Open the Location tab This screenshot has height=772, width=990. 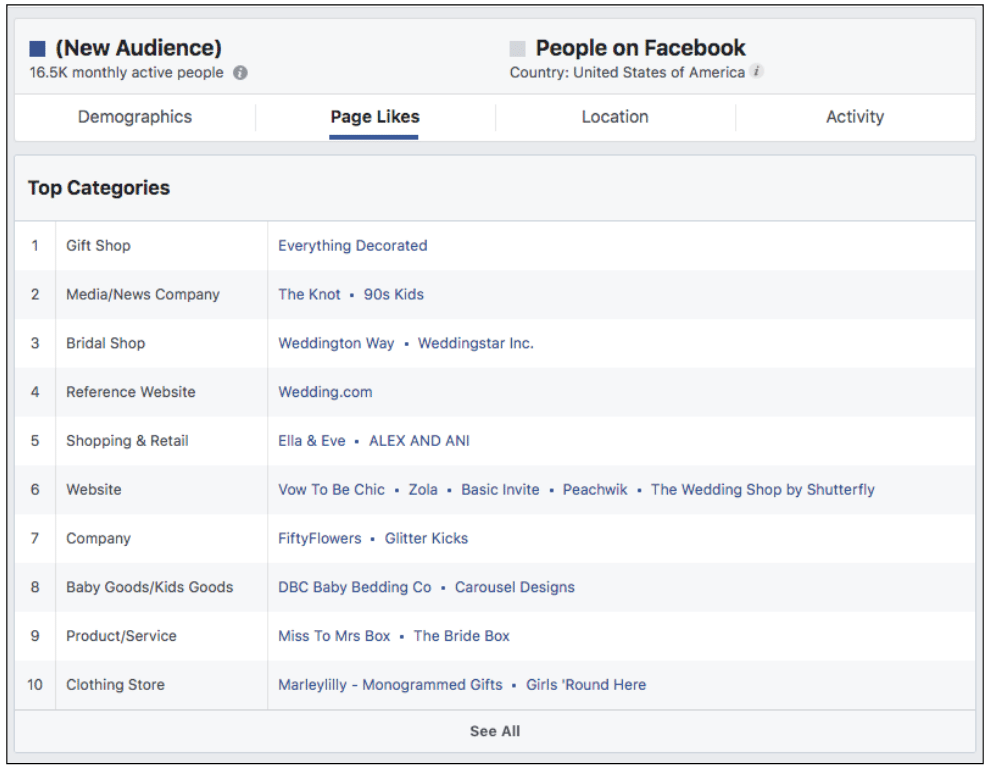(x=615, y=117)
